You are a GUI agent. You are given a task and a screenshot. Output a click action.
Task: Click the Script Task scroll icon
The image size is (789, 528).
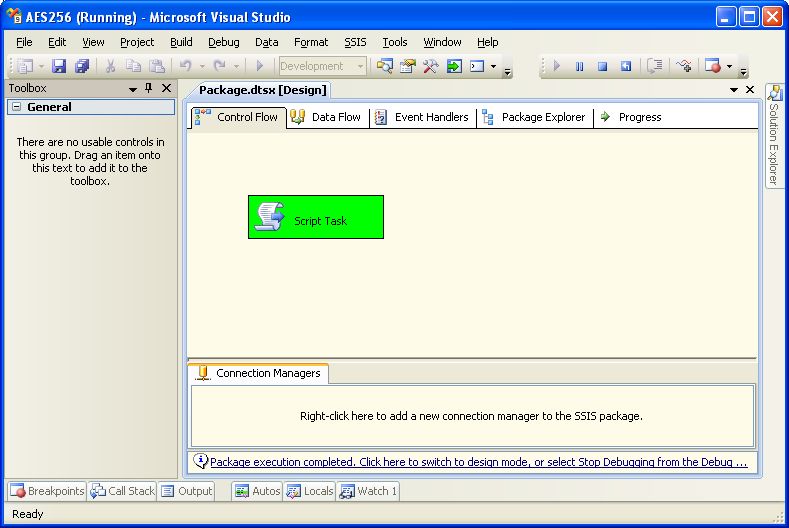pyautogui.click(x=270, y=216)
